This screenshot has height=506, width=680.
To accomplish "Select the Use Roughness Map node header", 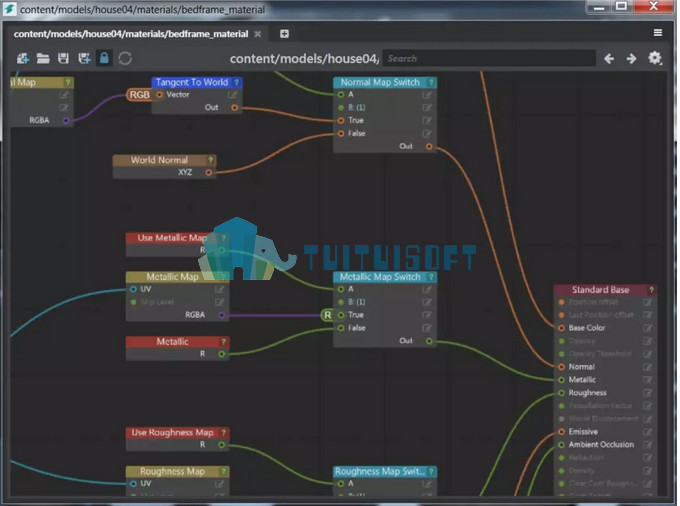I will (x=177, y=433).
